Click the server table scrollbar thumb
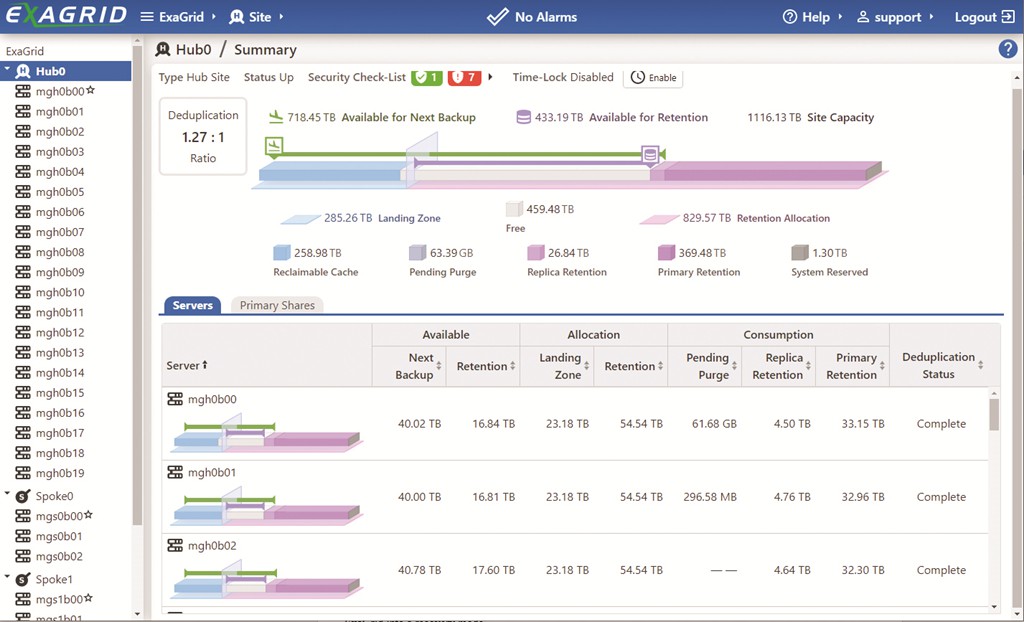The image size is (1024, 622). [994, 415]
